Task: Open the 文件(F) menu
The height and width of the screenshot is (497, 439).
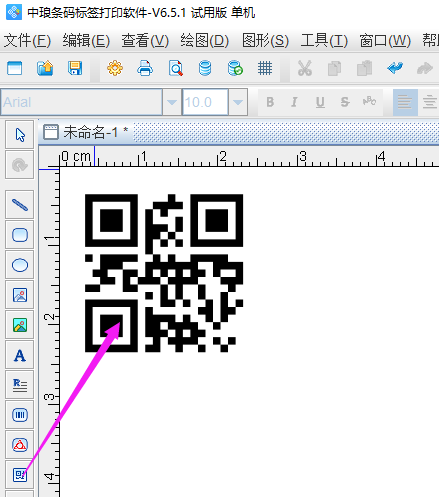Action: coord(27,41)
